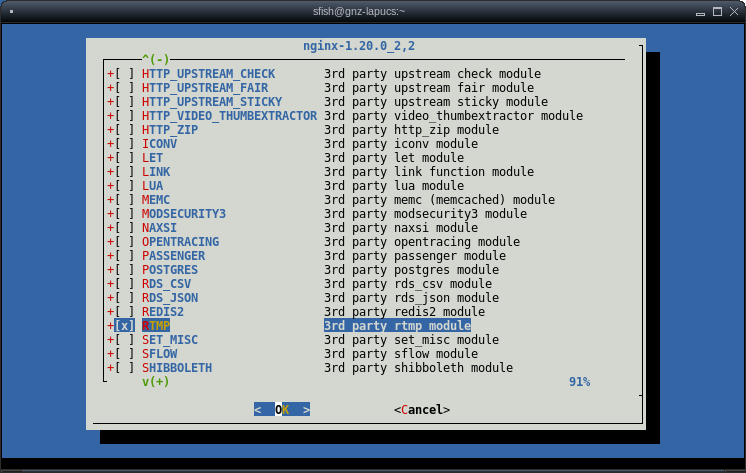
Task: Minimize the terminal window
Action: [x=700, y=12]
